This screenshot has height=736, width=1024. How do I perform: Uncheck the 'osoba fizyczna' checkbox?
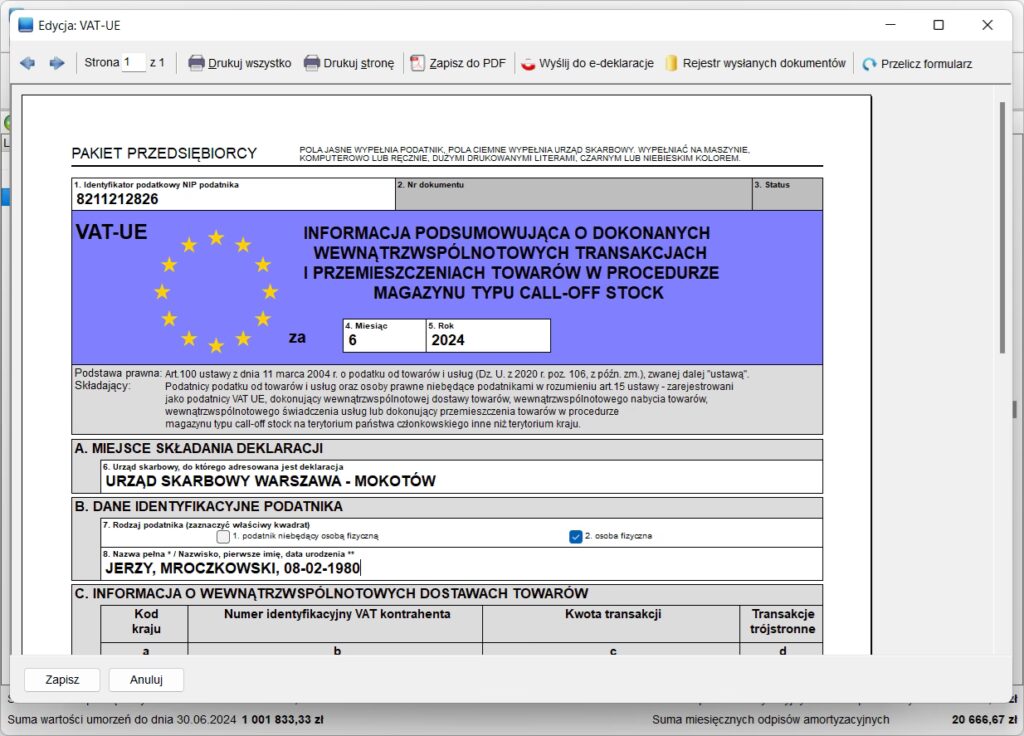click(x=575, y=536)
